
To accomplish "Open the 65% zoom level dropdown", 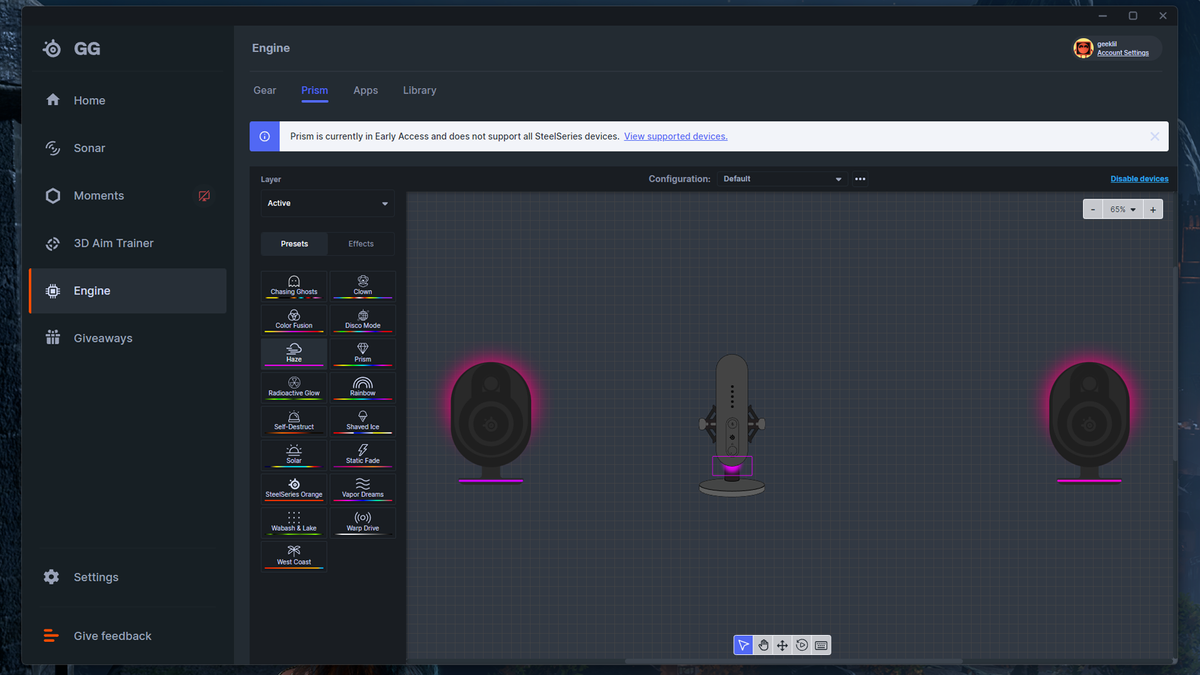I will tap(1123, 210).
